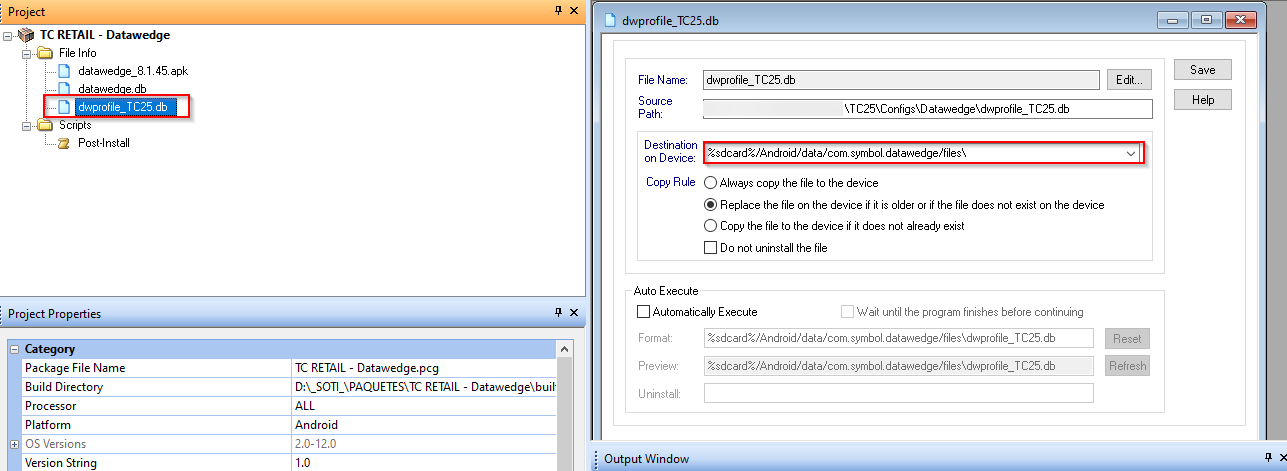1287x471 pixels.
Task: Select datawedge.db in the tree
Action: point(112,89)
